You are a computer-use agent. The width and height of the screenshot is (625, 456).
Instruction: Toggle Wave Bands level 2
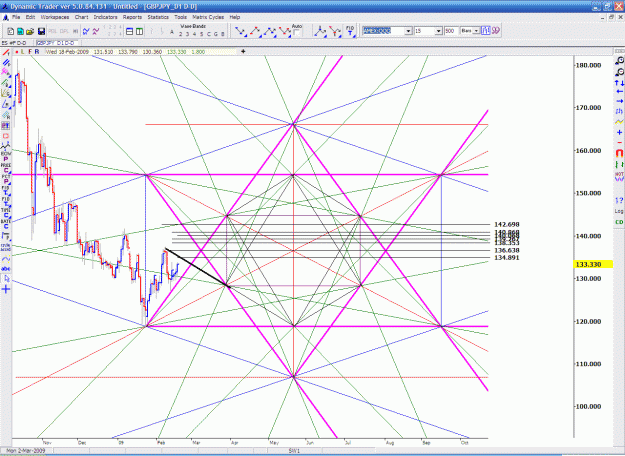[180, 34]
